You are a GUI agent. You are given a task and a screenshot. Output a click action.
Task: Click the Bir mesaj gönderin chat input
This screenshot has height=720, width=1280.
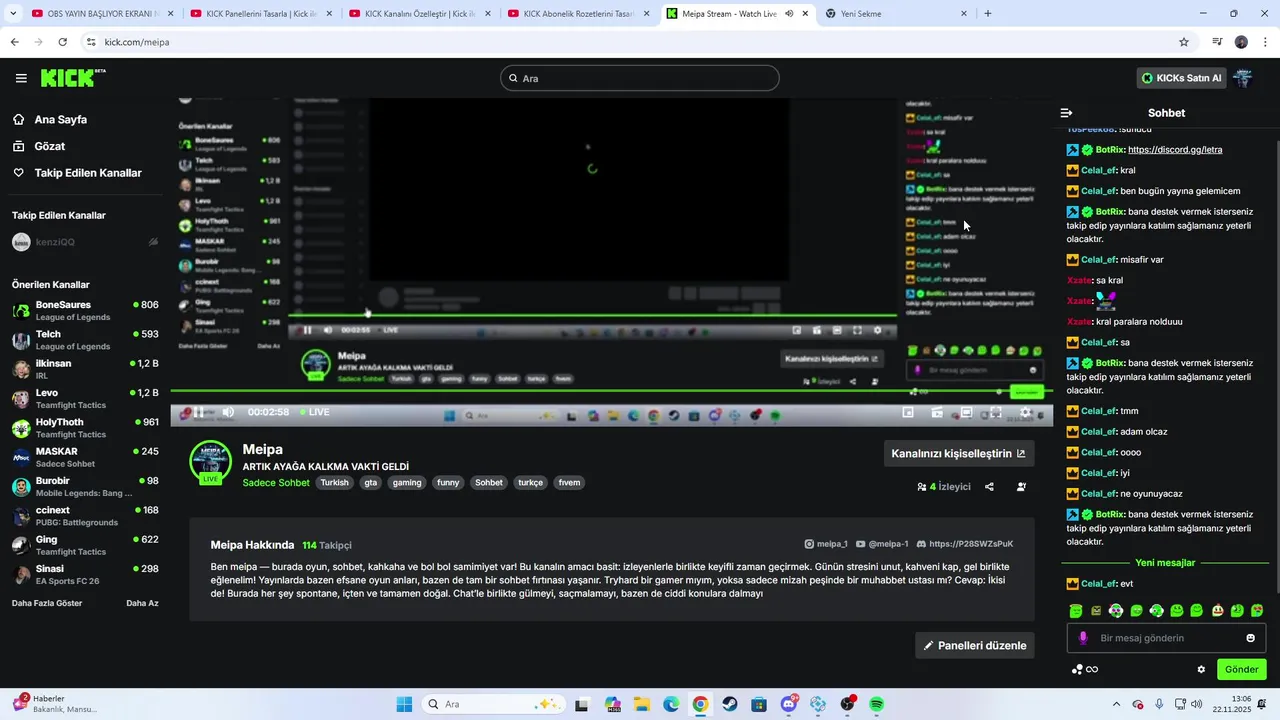pos(1166,638)
